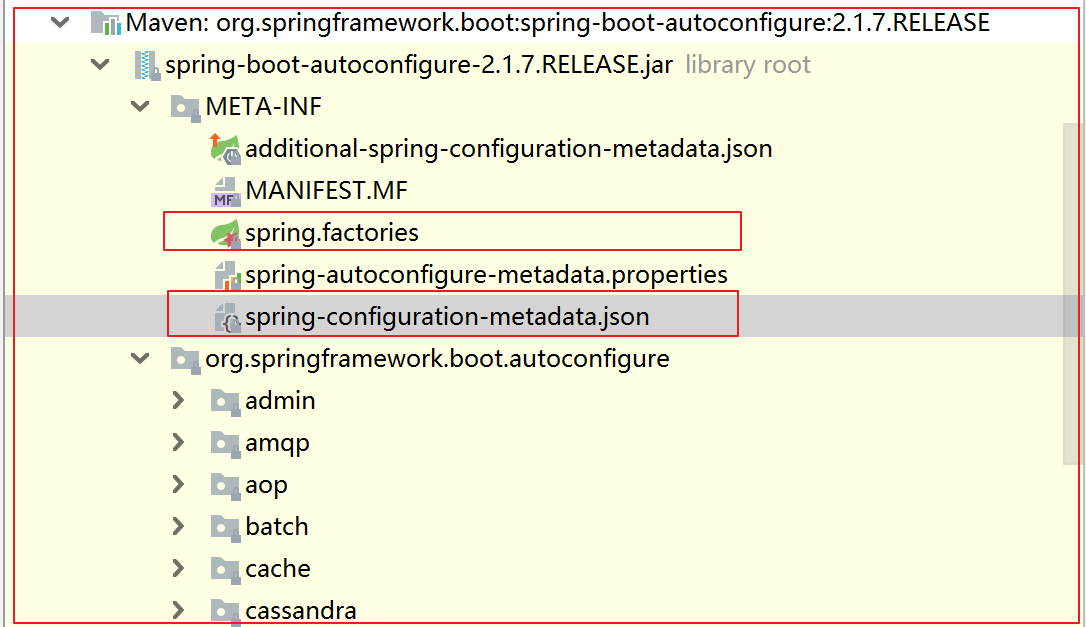Collapse the spring-boot-autoconfigure-2.1.7.RELEASE.jar node
This screenshot has width=1086, height=627.
point(100,65)
